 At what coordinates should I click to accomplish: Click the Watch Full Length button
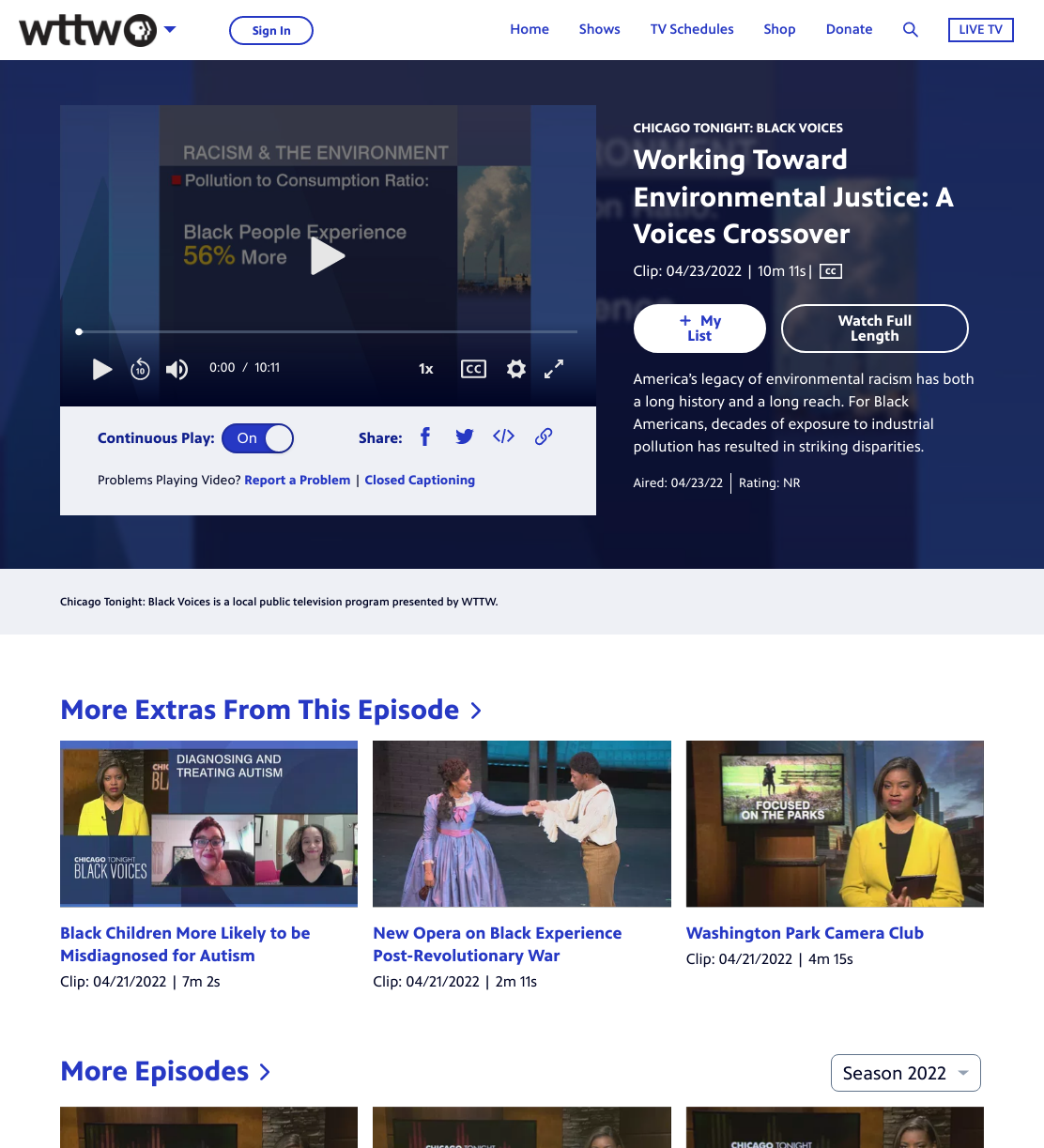tap(874, 329)
